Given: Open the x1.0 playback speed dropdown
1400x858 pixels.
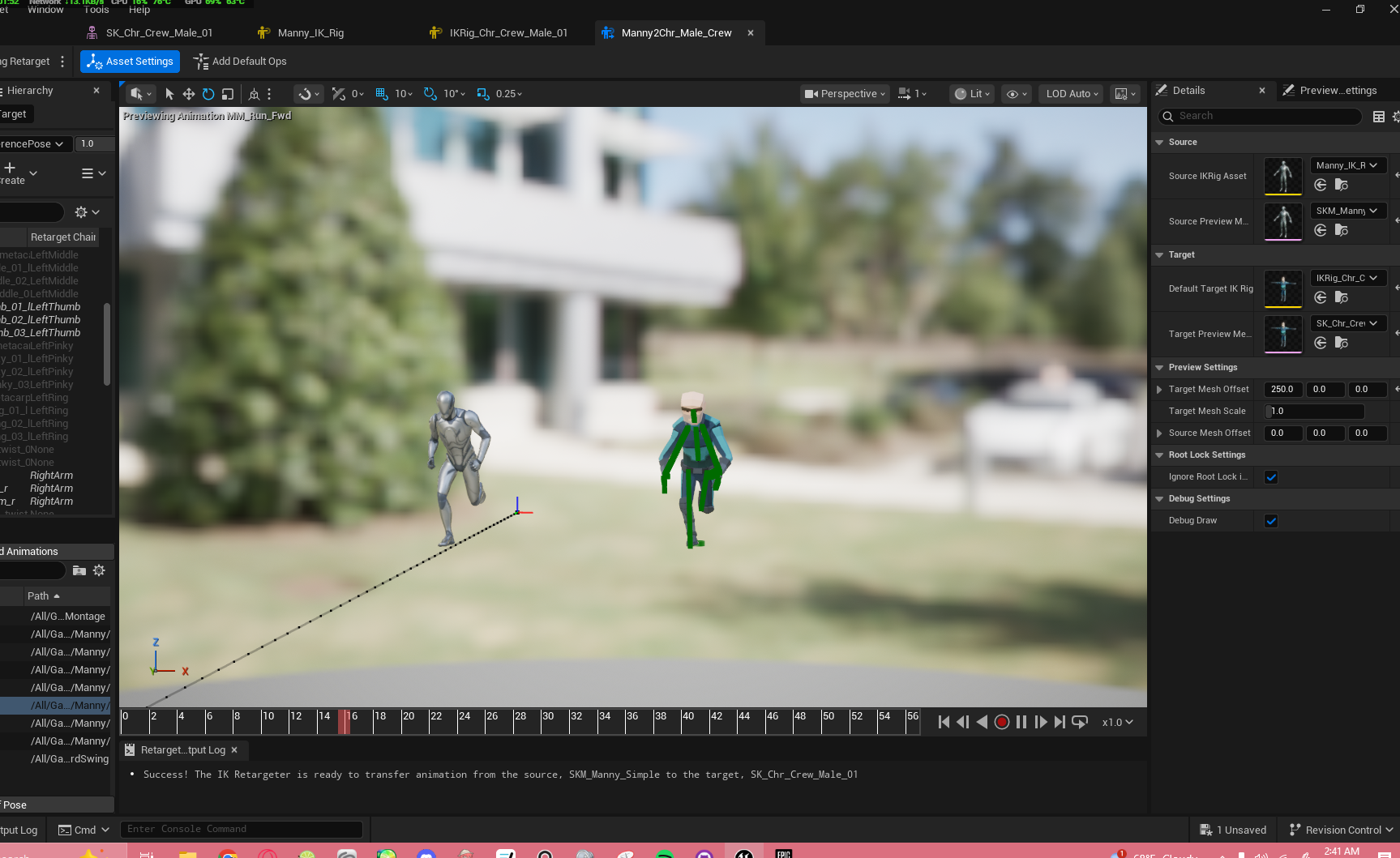Looking at the screenshot, I should pyautogui.click(x=1118, y=722).
